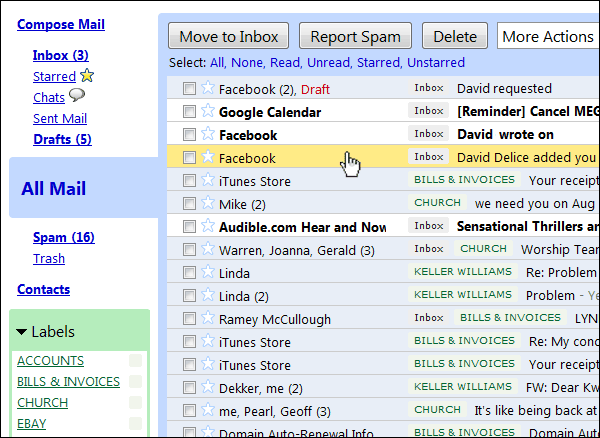Image resolution: width=600 pixels, height=438 pixels.
Task: Star the me, Pearl, Geoff conversation
Action: click(x=208, y=410)
